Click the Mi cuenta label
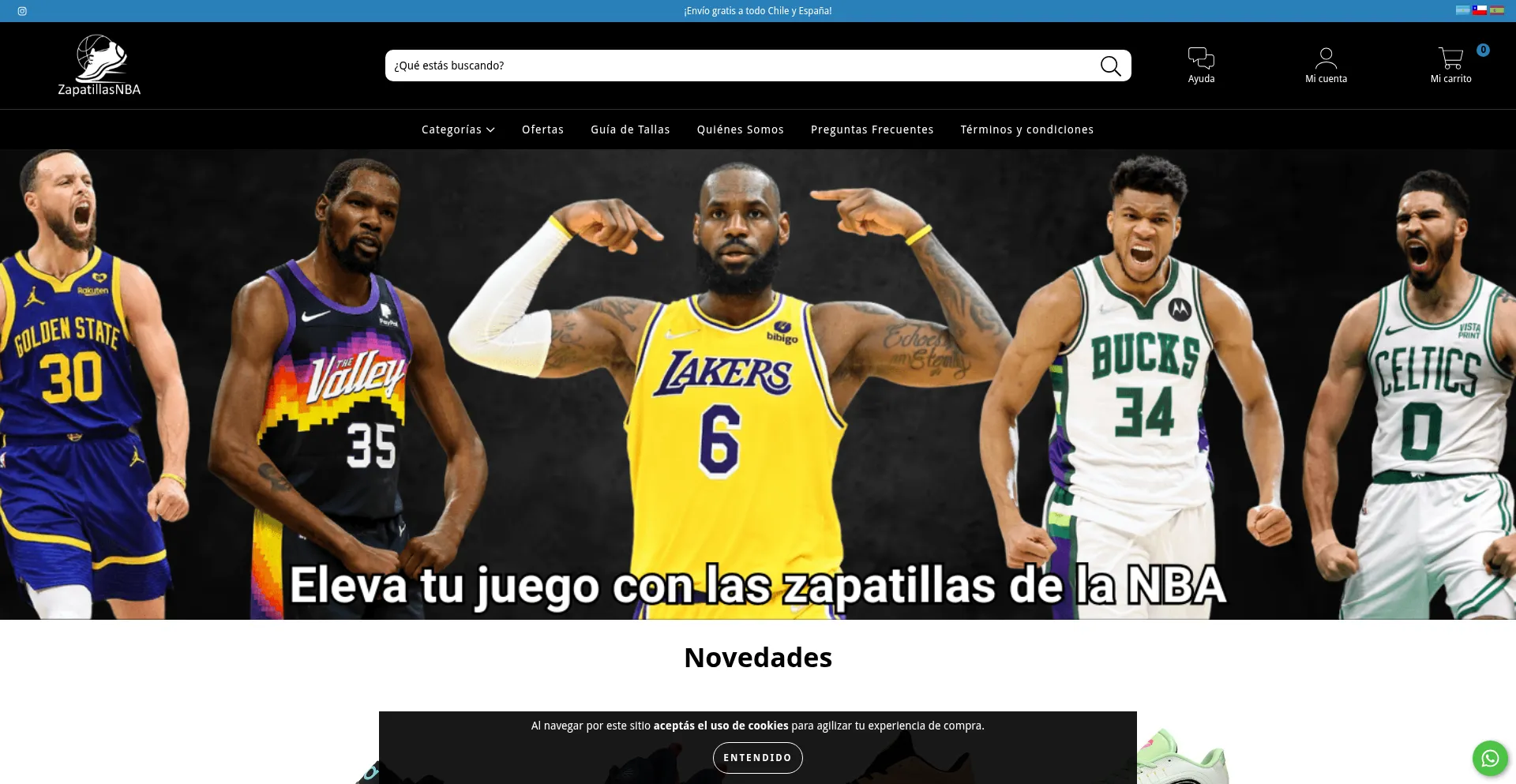This screenshot has height=784, width=1516. (1326, 79)
